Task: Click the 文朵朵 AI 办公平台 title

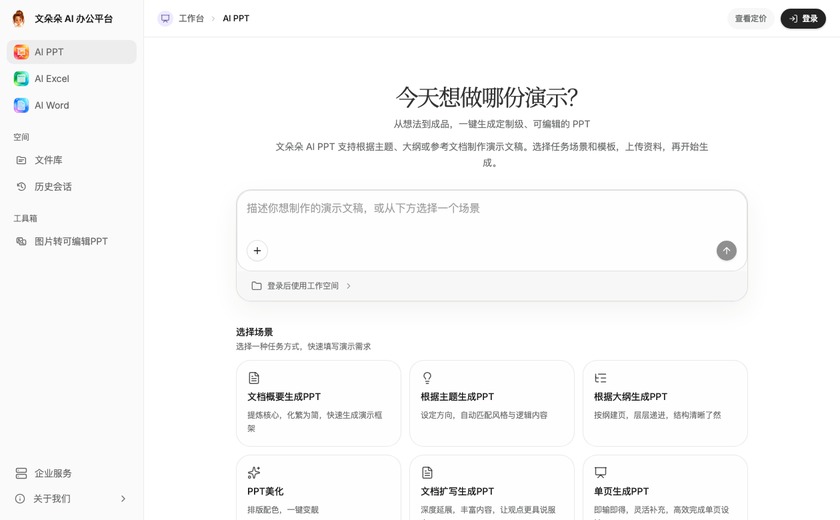Action: coord(73,19)
